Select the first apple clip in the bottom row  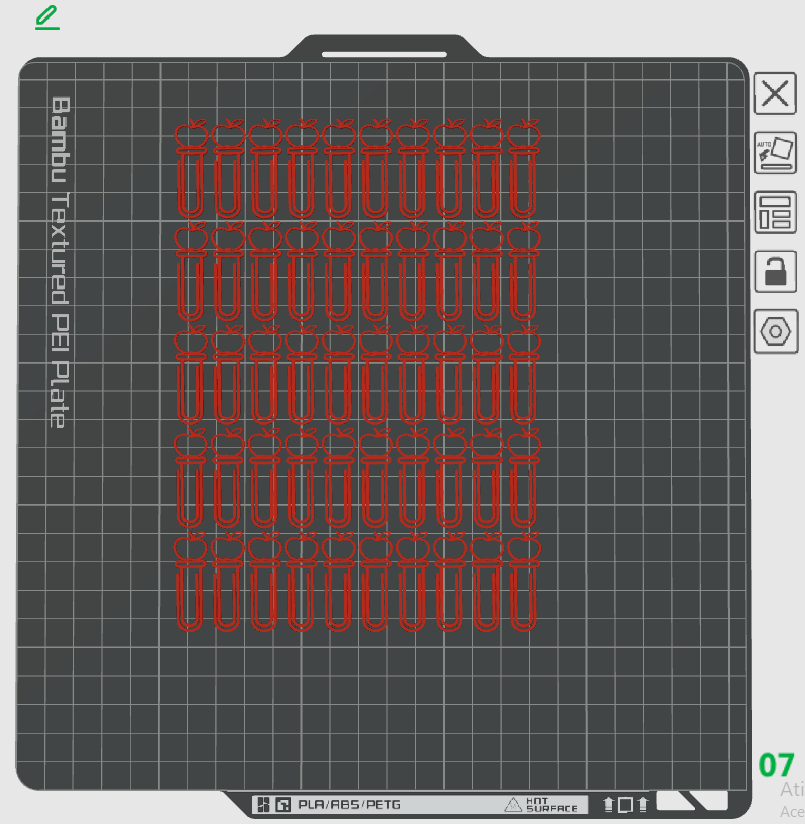190,581
